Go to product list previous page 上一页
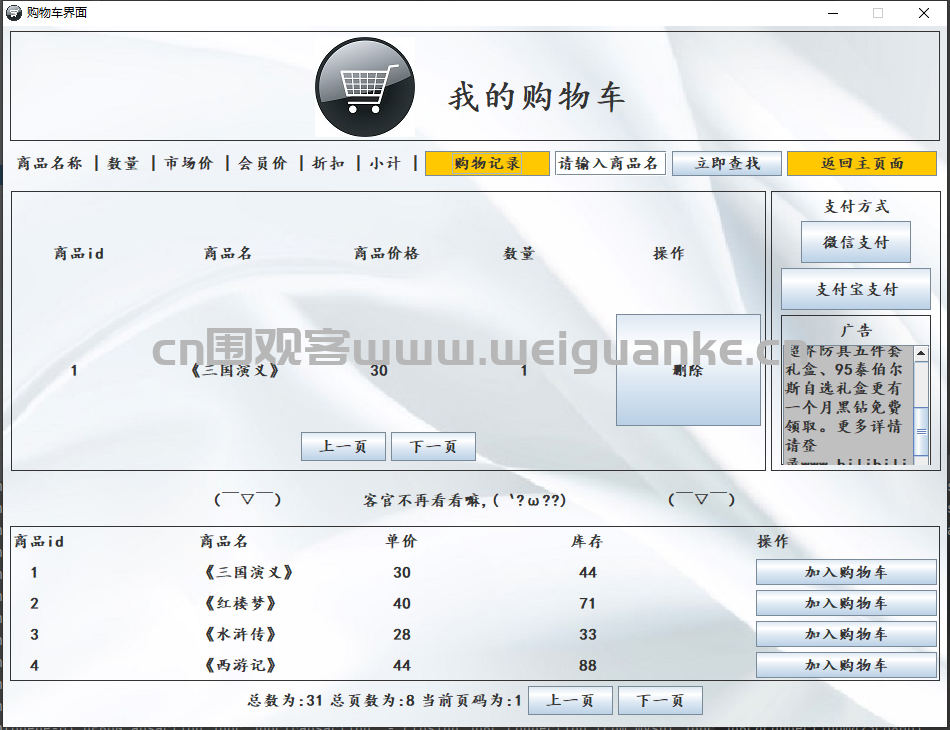Screen dimensions: 950x730 pyautogui.click(x=570, y=701)
